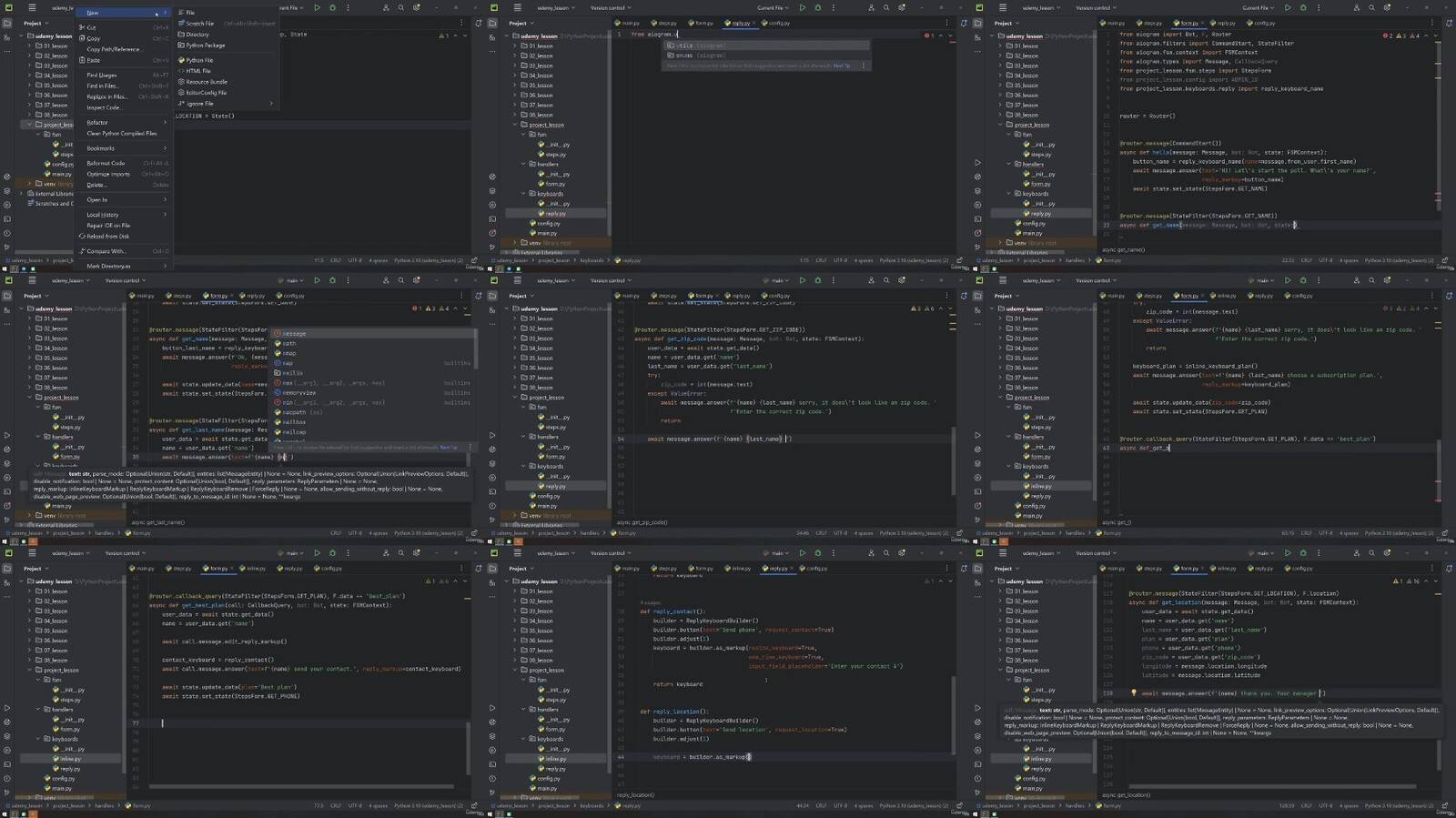Open Terminal tool icon in top-middle window sidebar
1456x818 pixels.
click(492, 205)
